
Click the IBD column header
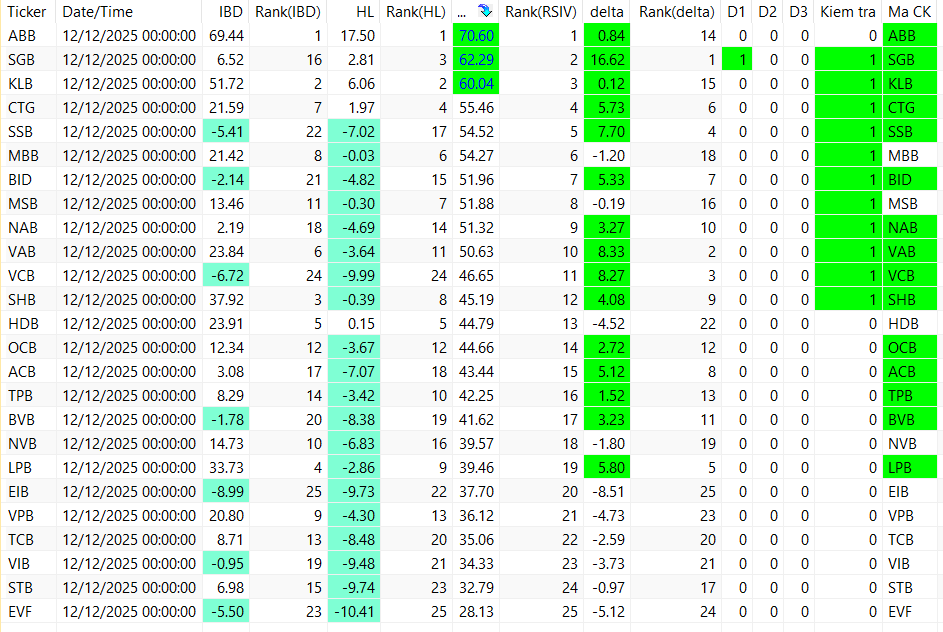(231, 11)
